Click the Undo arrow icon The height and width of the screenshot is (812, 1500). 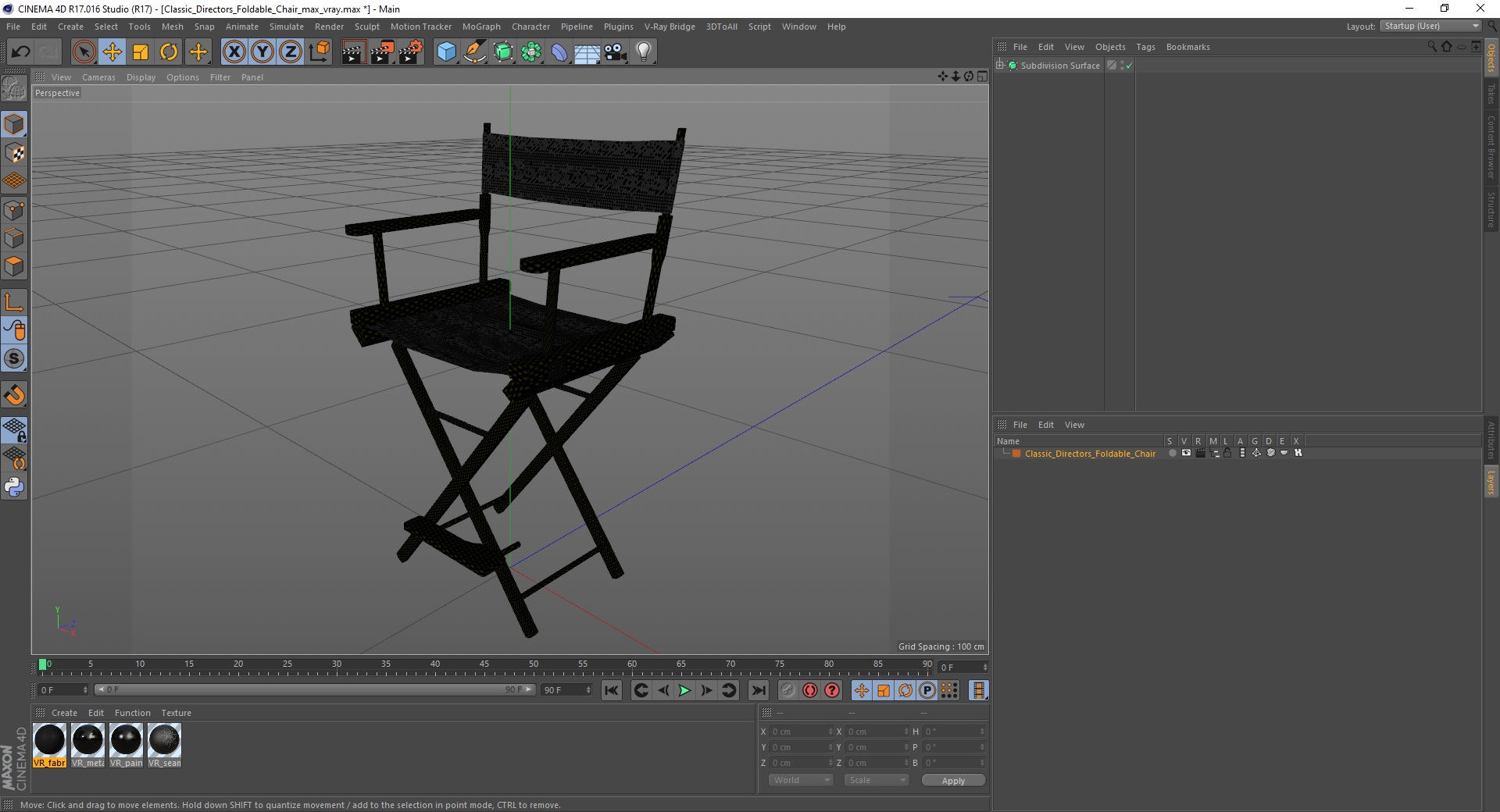(21, 52)
